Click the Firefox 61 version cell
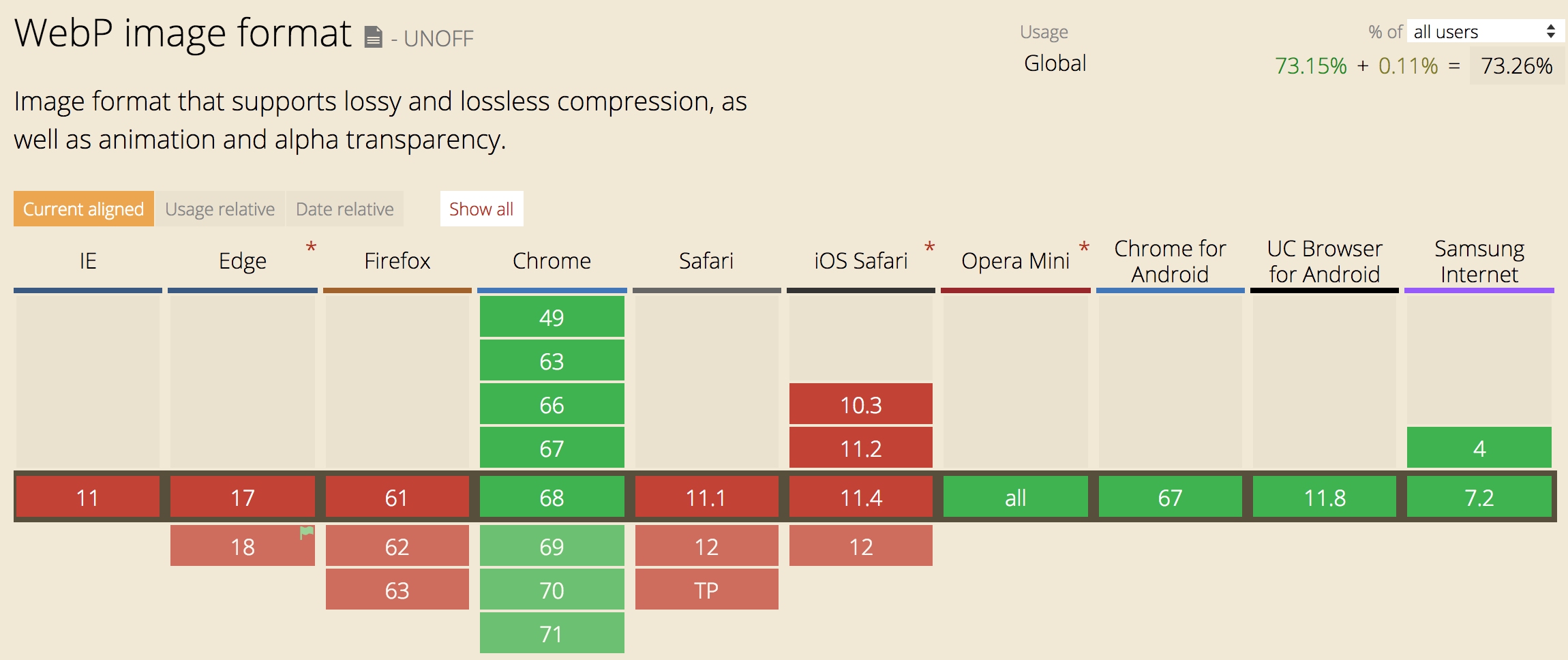 coord(397,498)
